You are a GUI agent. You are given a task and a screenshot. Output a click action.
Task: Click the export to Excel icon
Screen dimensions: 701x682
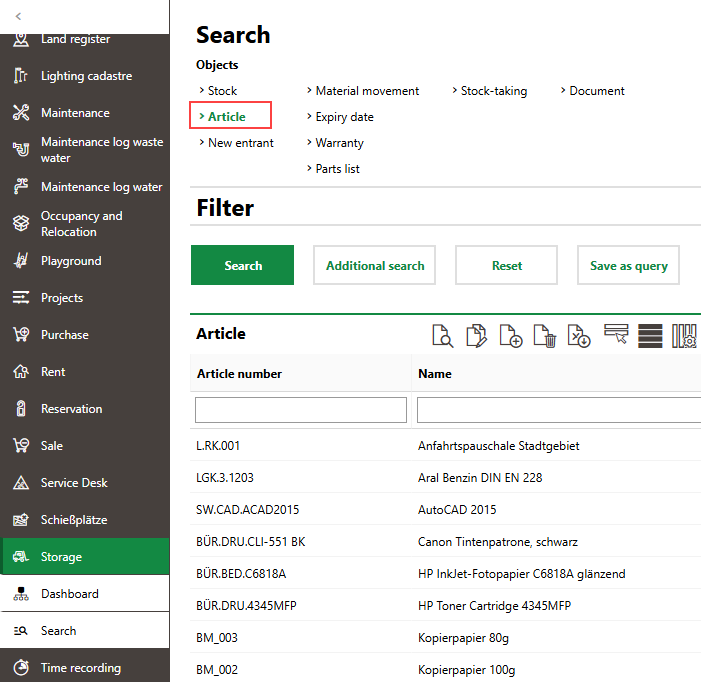[578, 335]
